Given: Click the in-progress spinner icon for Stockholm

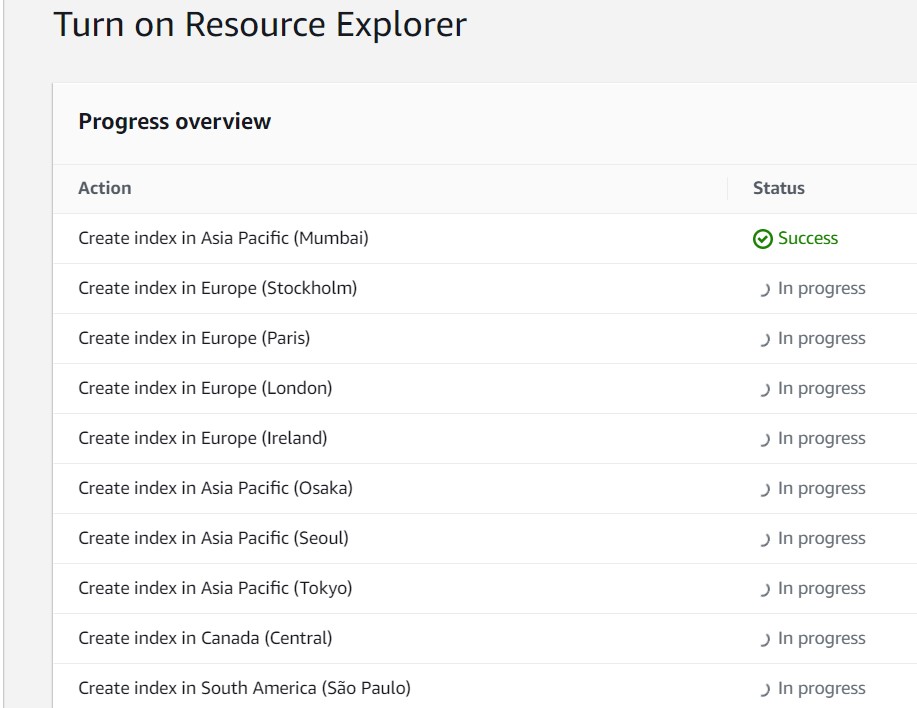Looking at the screenshot, I should (x=766, y=288).
